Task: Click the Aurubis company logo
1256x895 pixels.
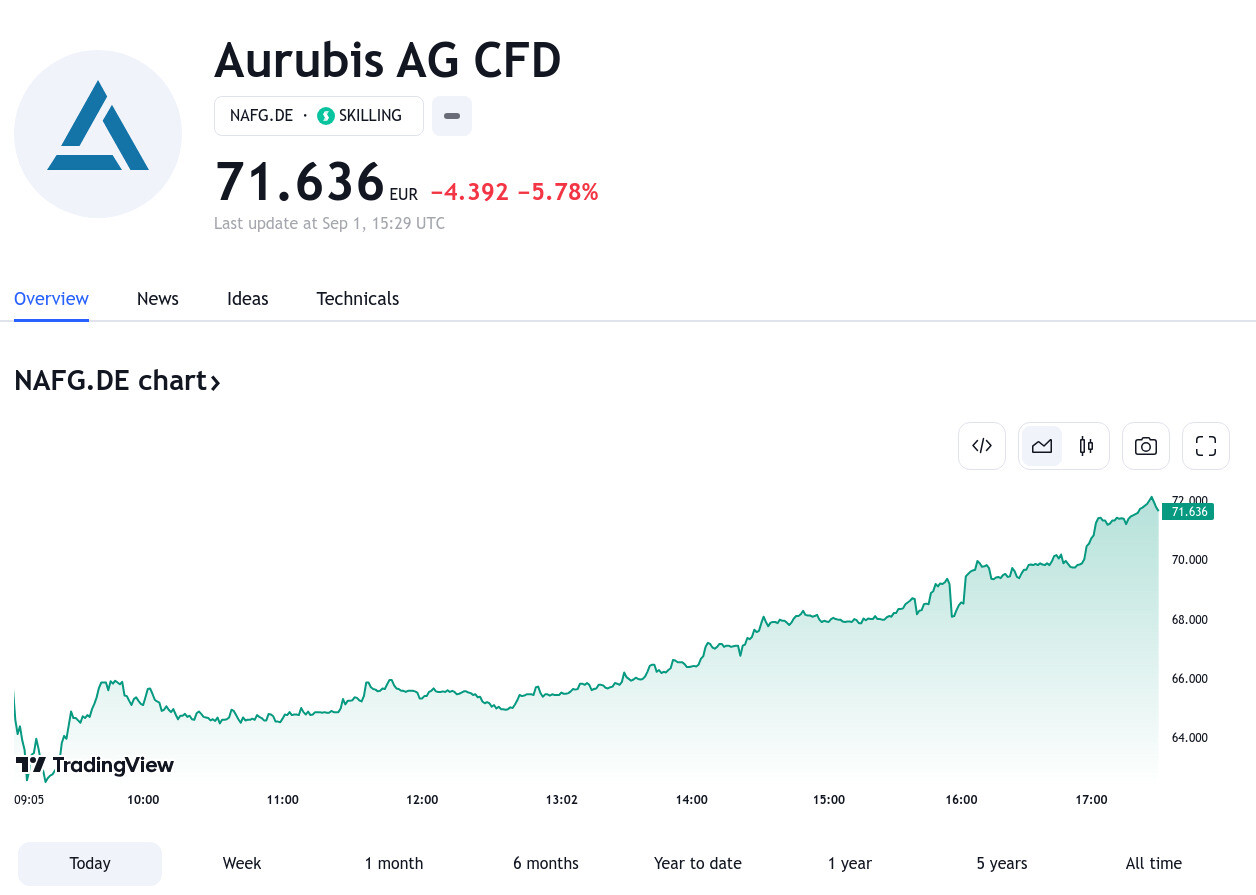Action: [x=98, y=134]
